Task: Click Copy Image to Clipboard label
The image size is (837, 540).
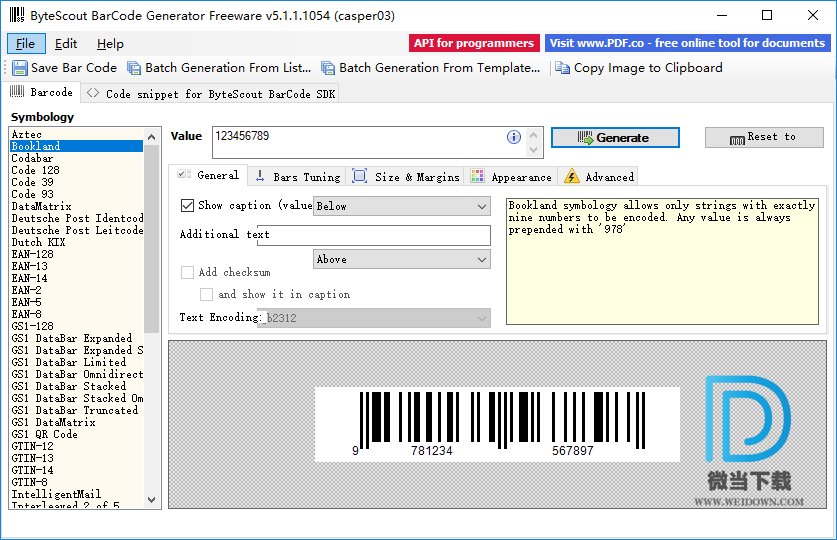Action: 648,68
